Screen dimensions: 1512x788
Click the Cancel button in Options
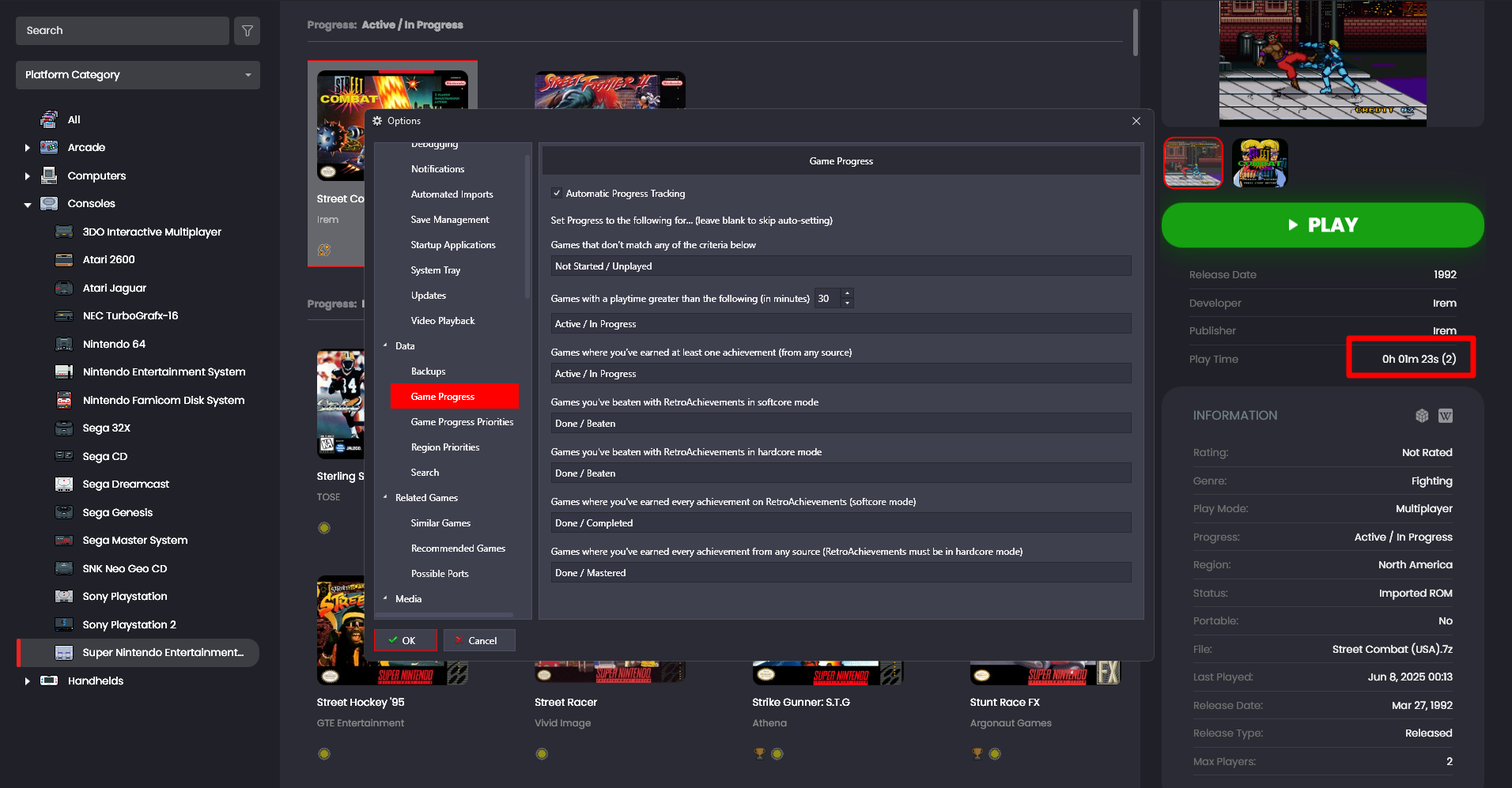click(x=479, y=640)
